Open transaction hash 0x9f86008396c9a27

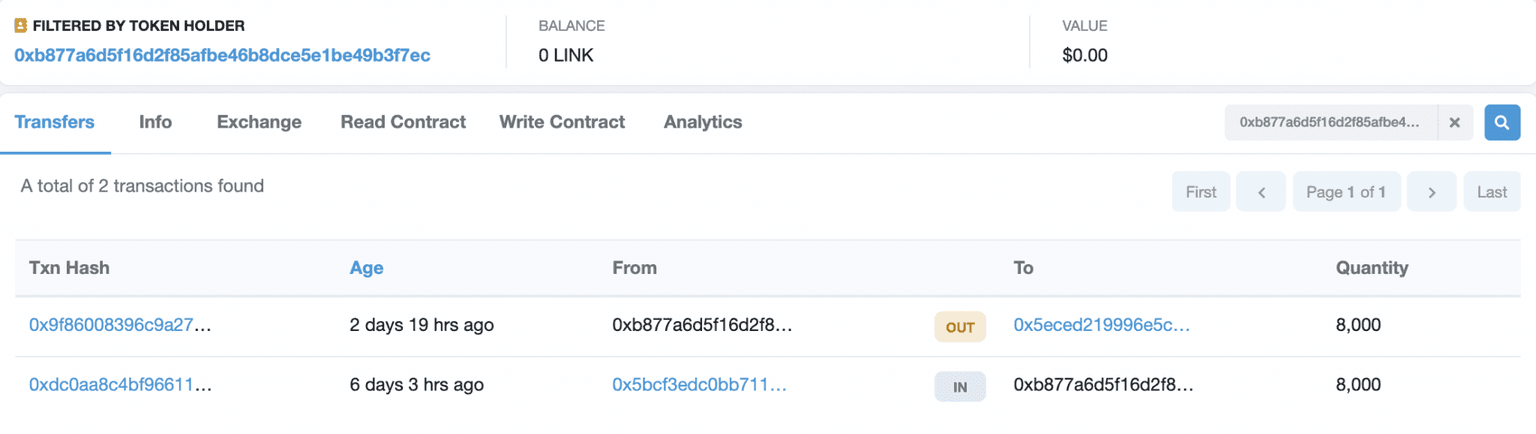tap(120, 325)
